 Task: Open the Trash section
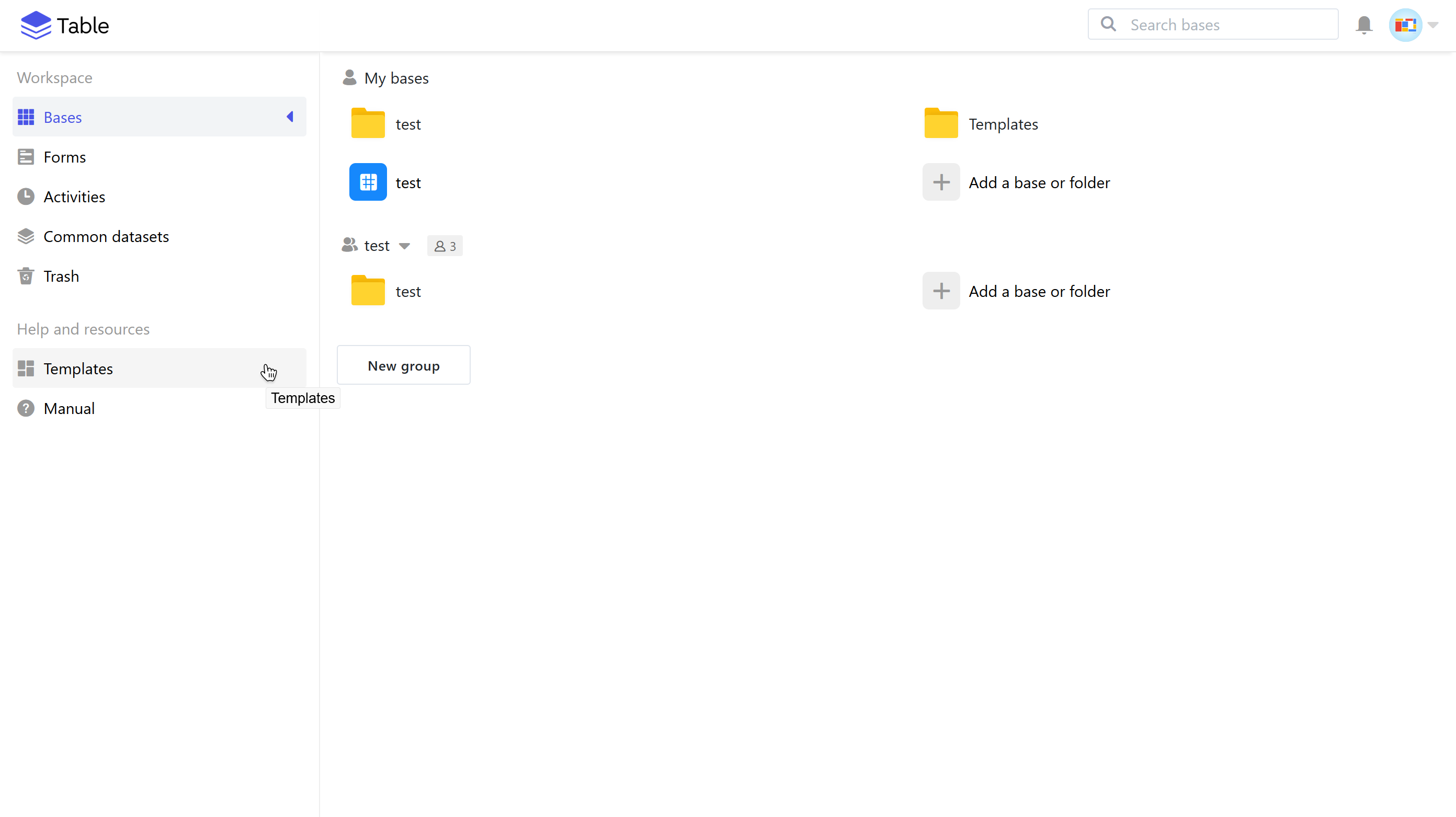pos(61,277)
